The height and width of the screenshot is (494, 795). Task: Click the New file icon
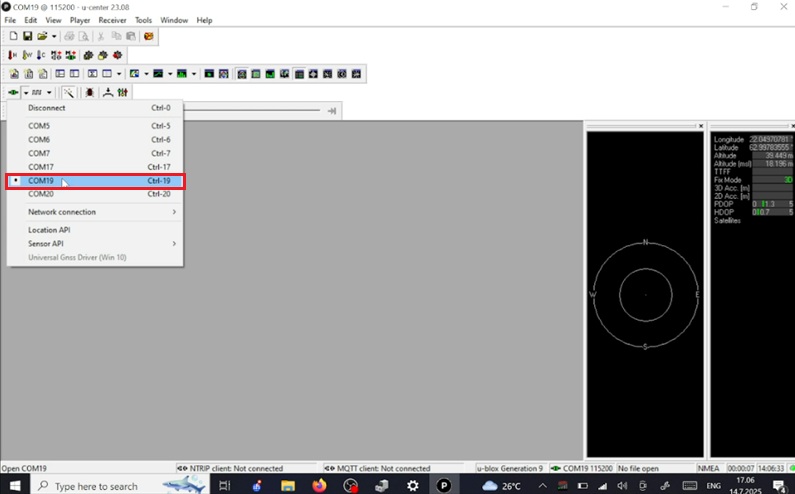[14, 36]
